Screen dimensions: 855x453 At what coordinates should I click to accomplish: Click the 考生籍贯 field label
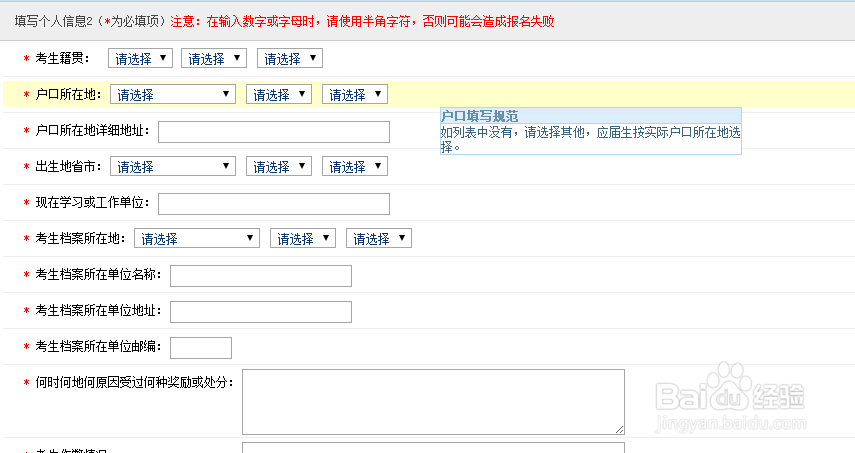tap(62, 58)
